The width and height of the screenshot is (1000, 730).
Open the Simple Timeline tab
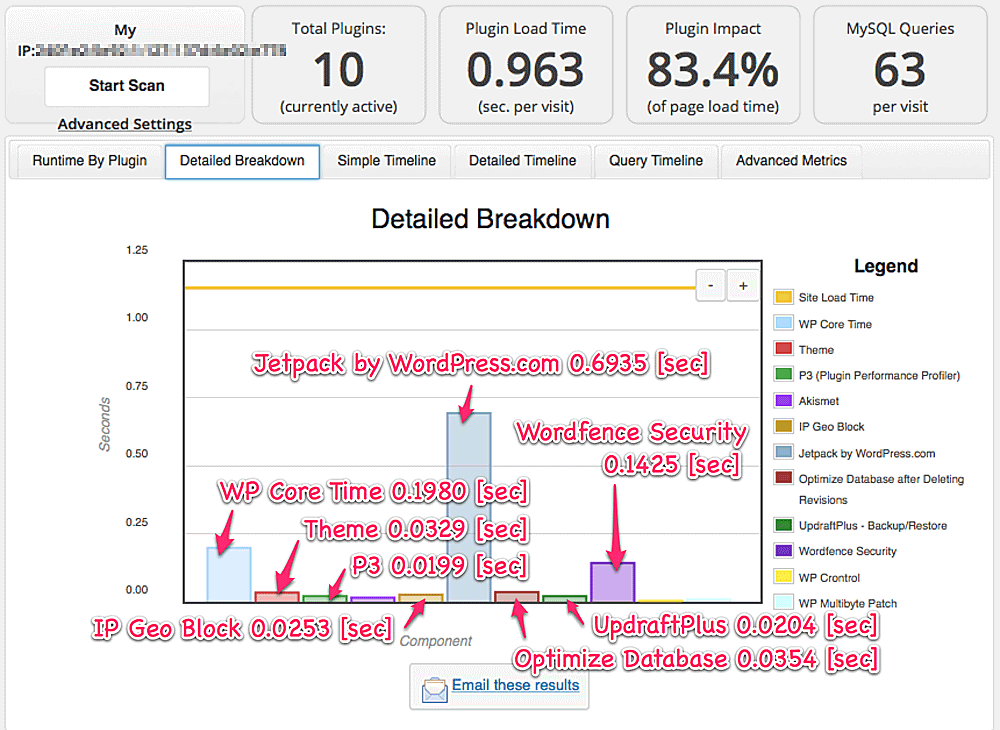(386, 161)
